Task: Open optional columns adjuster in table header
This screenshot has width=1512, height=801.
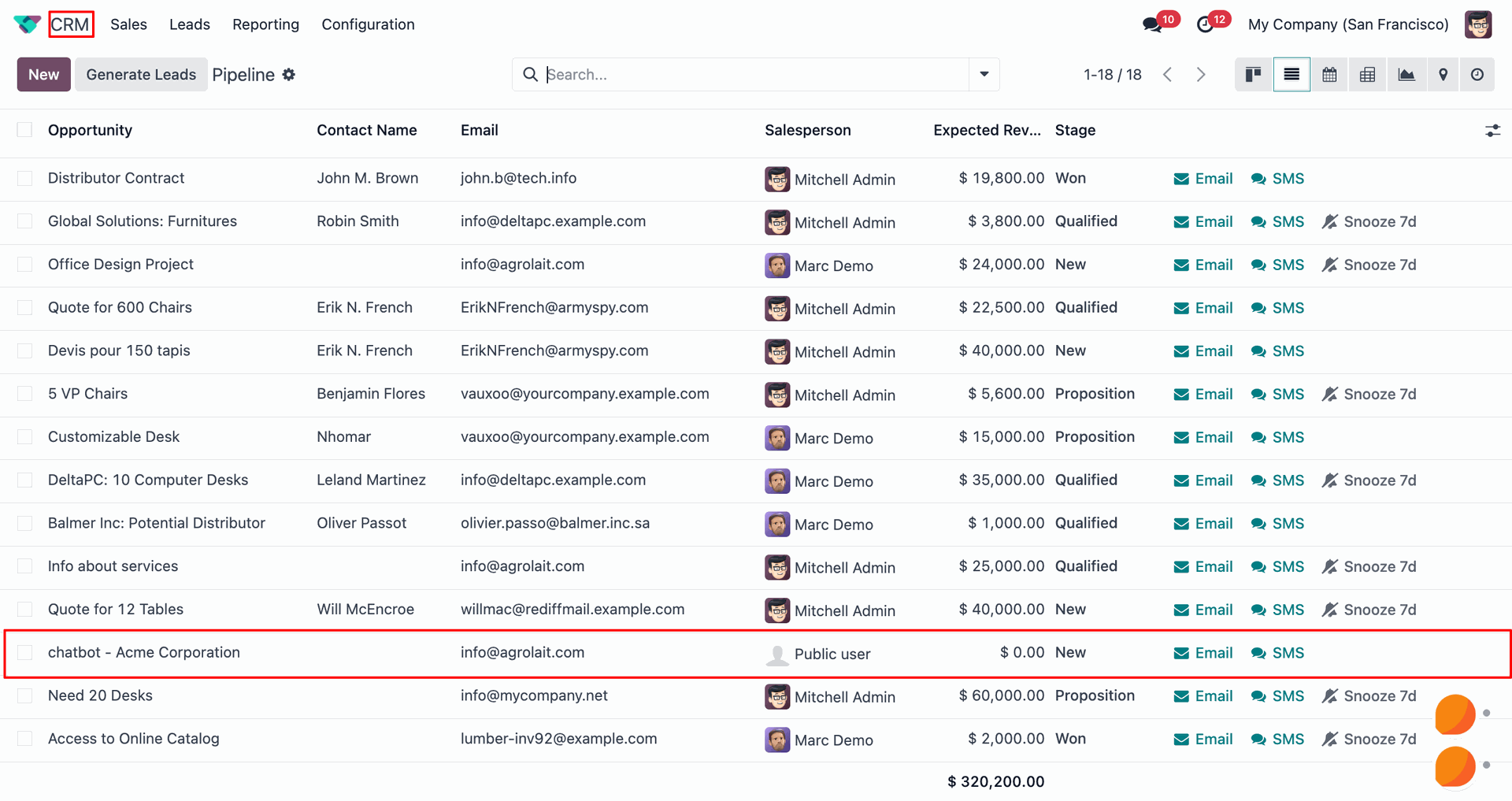Action: 1492,131
